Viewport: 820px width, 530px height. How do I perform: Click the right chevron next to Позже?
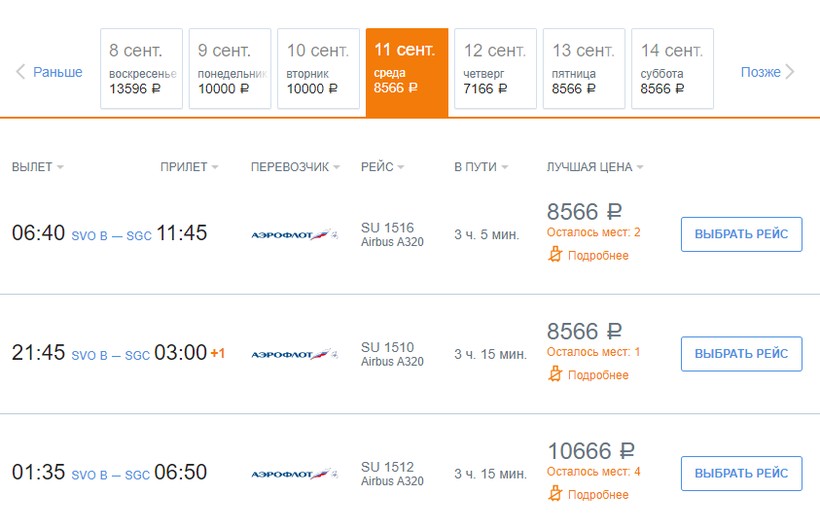tap(791, 72)
